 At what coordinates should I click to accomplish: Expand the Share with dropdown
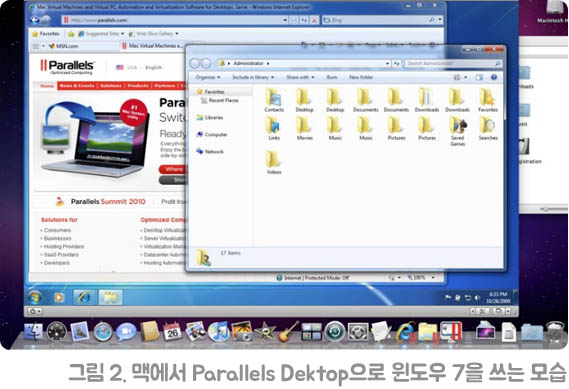tap(300, 77)
